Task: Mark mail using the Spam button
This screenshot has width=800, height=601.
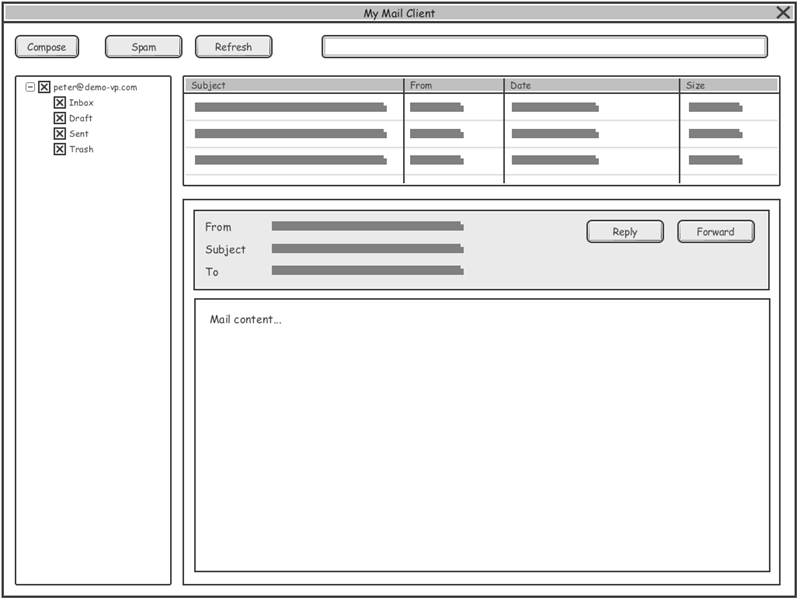Action: coord(143,47)
